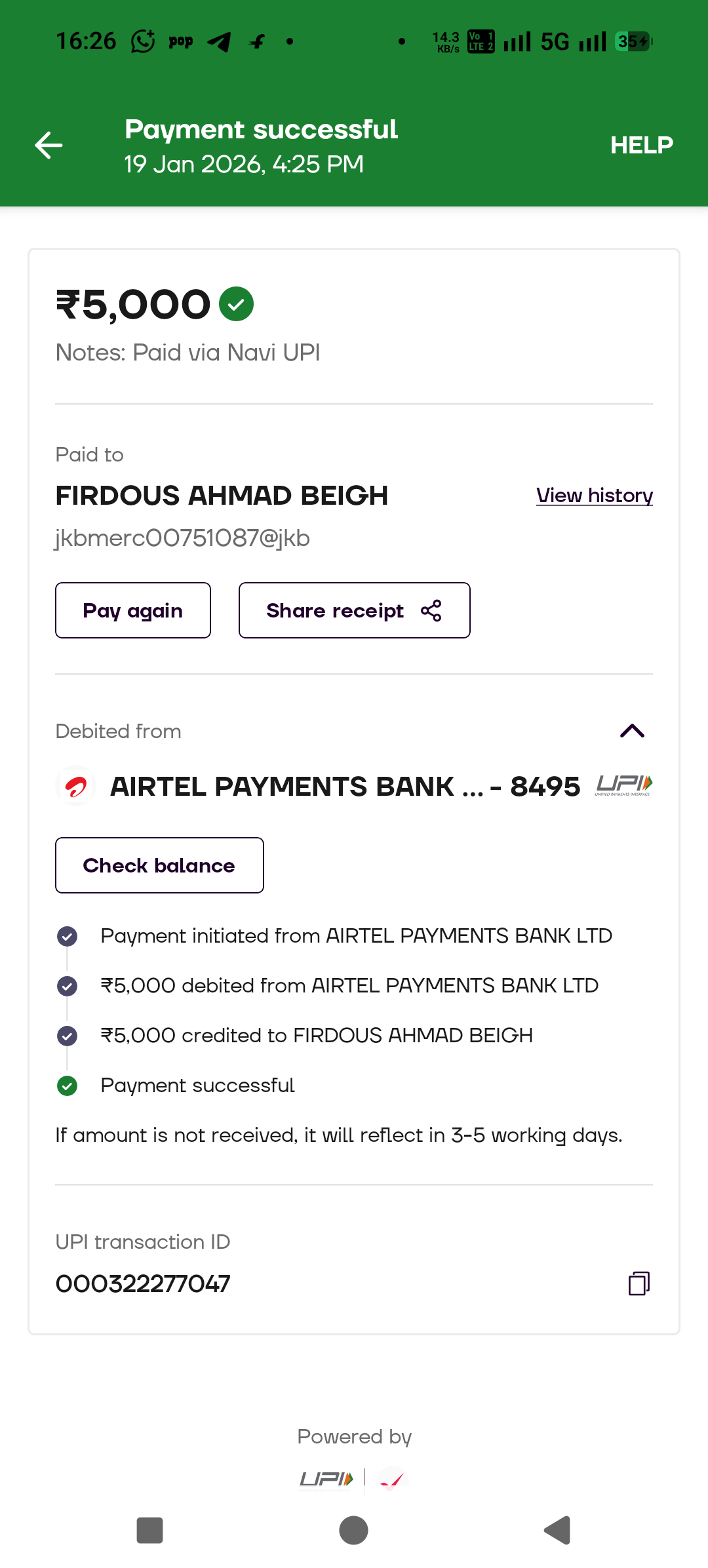Open HELP from the header
Image resolution: width=708 pixels, height=1568 pixels.
coord(641,145)
